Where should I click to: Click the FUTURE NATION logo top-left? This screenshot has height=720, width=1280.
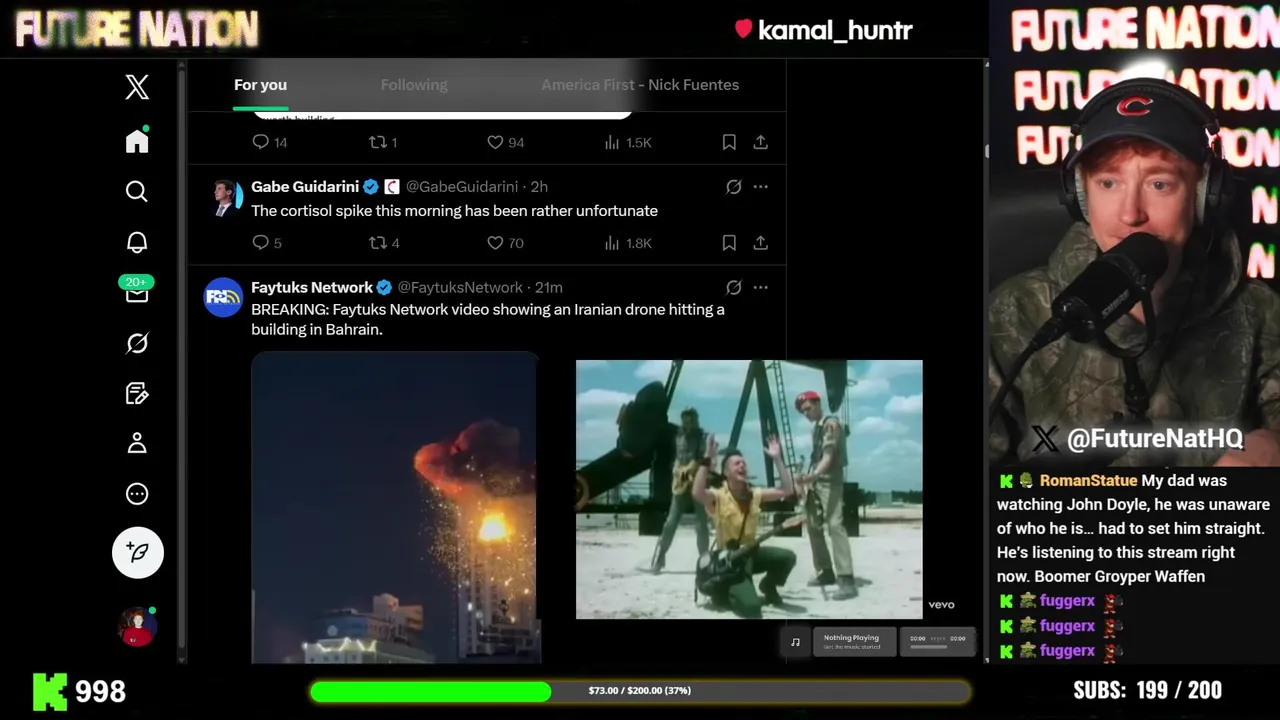tap(137, 30)
